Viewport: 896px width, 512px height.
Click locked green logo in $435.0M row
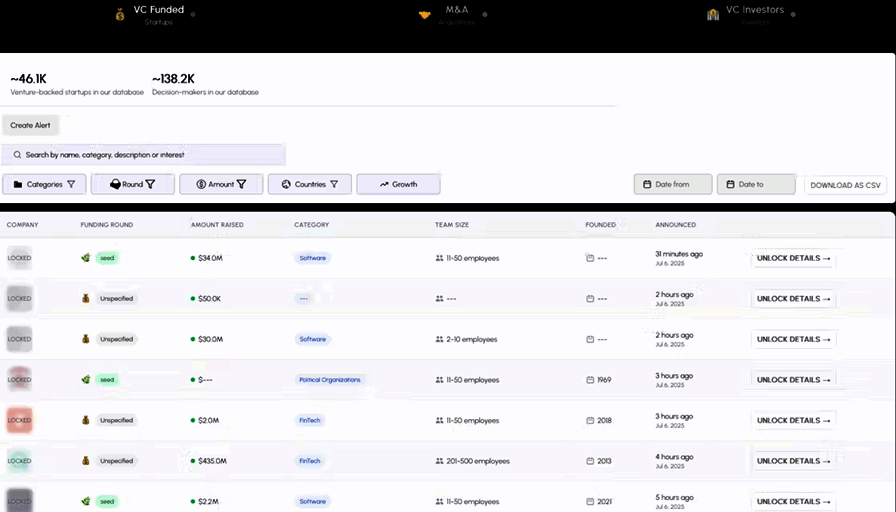coord(19,461)
